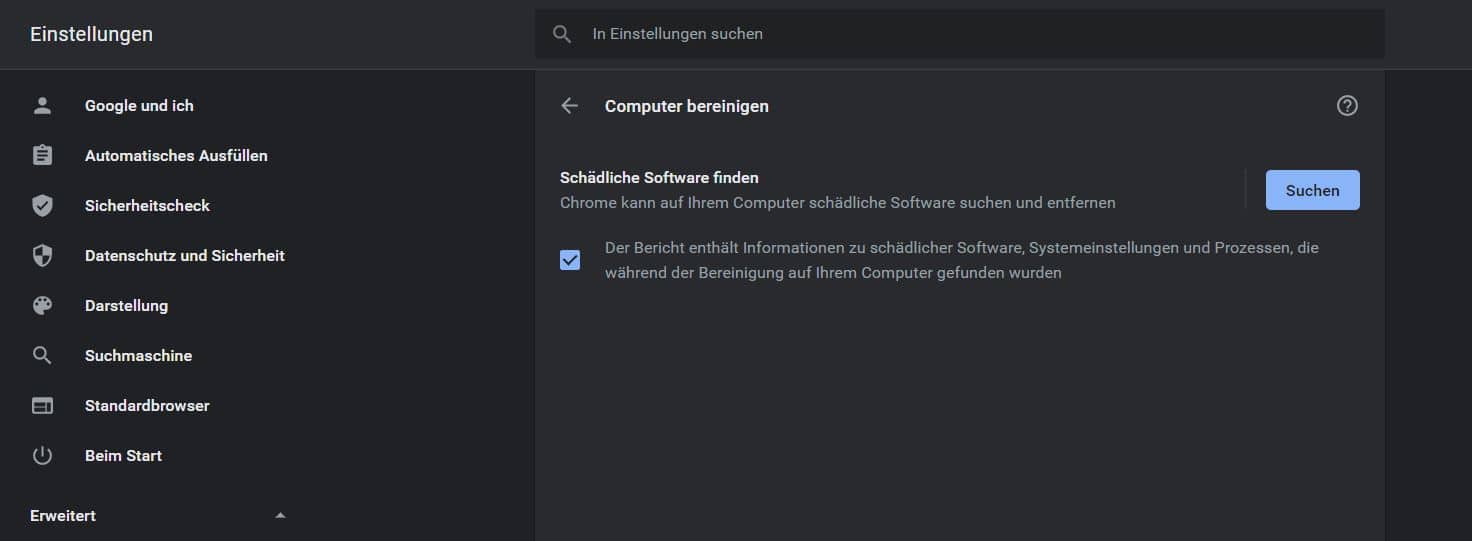Go back using the left arrow

pos(570,106)
